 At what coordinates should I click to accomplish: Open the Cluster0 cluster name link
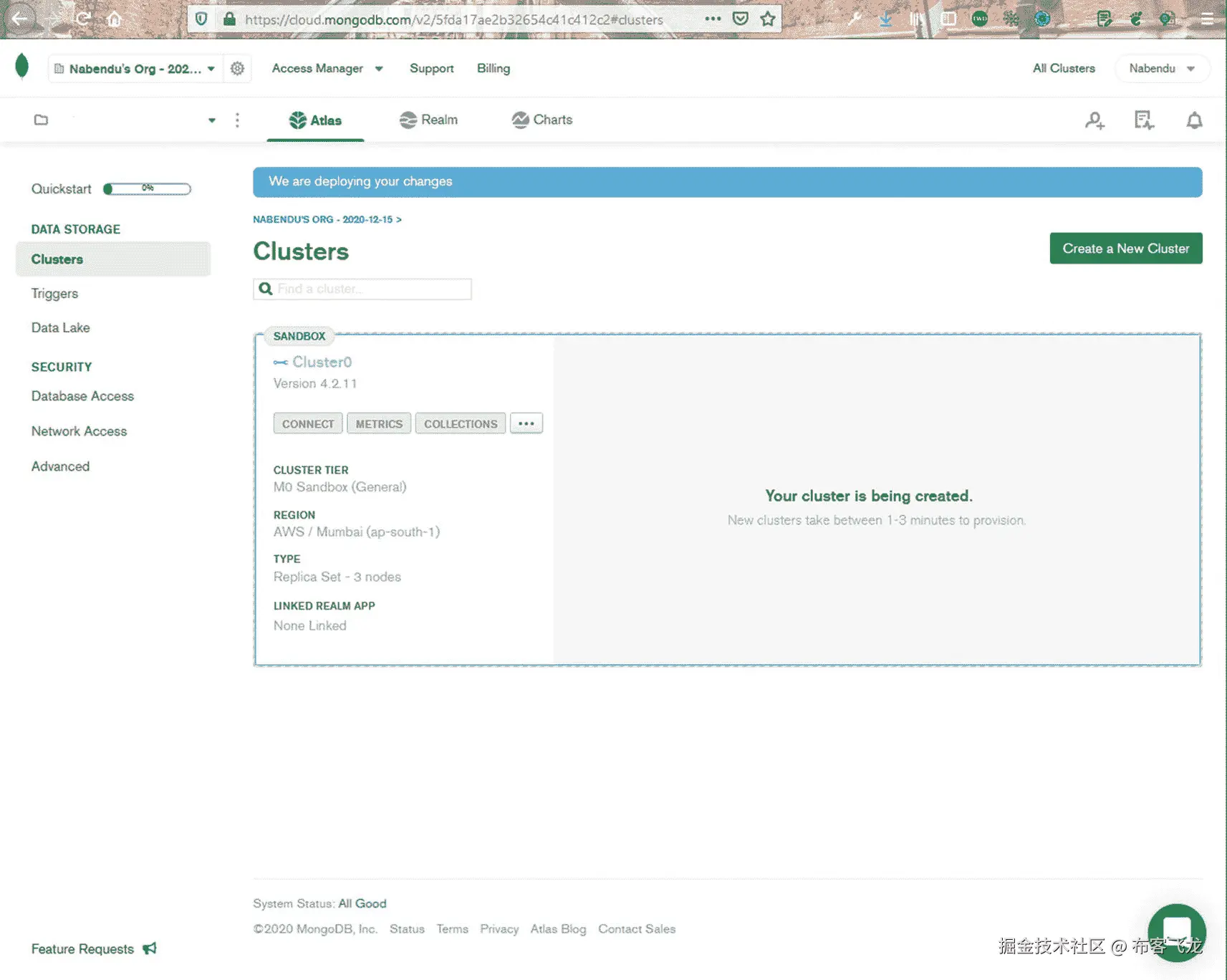click(x=322, y=362)
